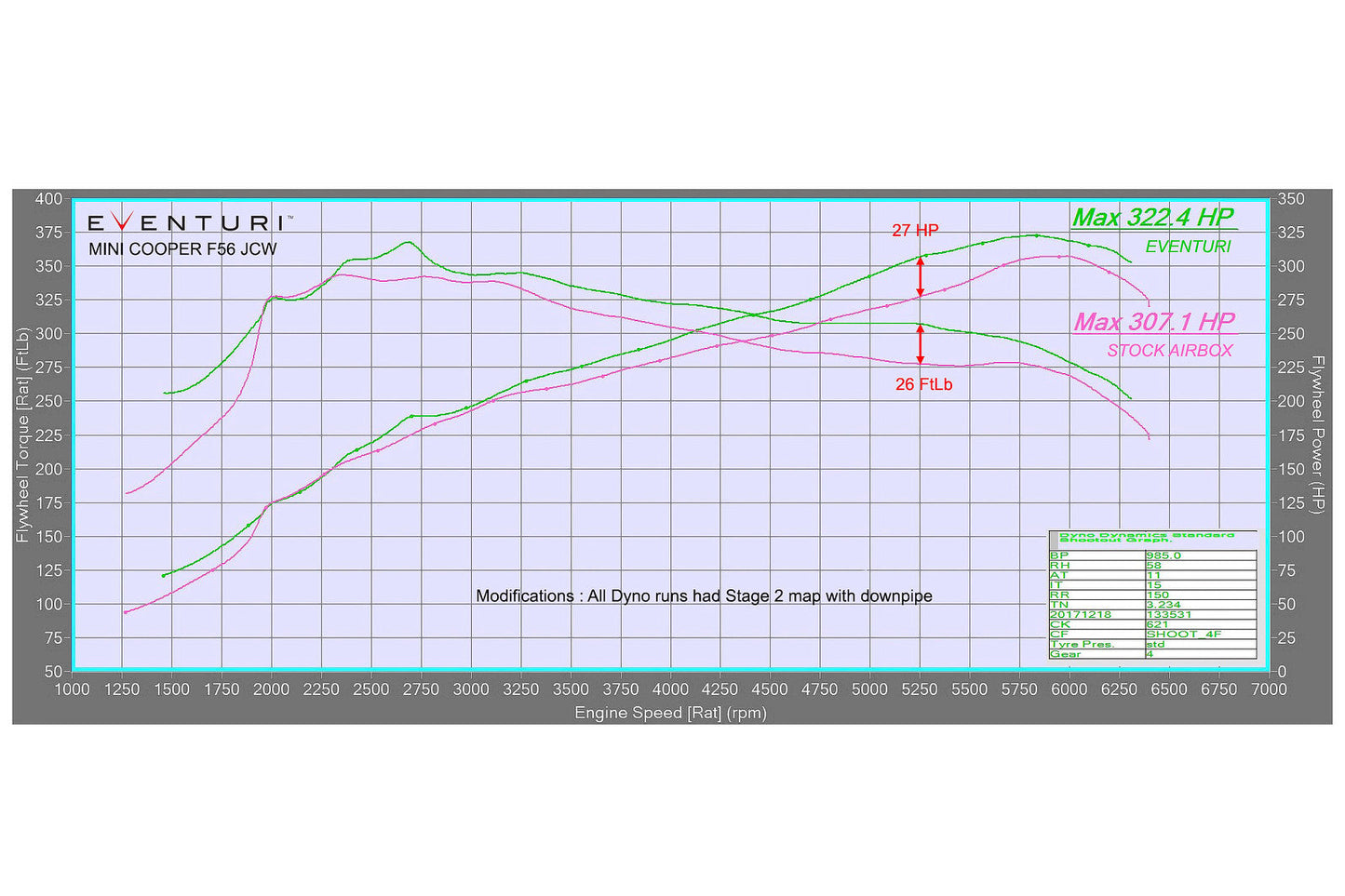Viewport: 1345px width, 896px height.
Task: Click the '4000' rpm axis tick label
Action: tap(670, 689)
